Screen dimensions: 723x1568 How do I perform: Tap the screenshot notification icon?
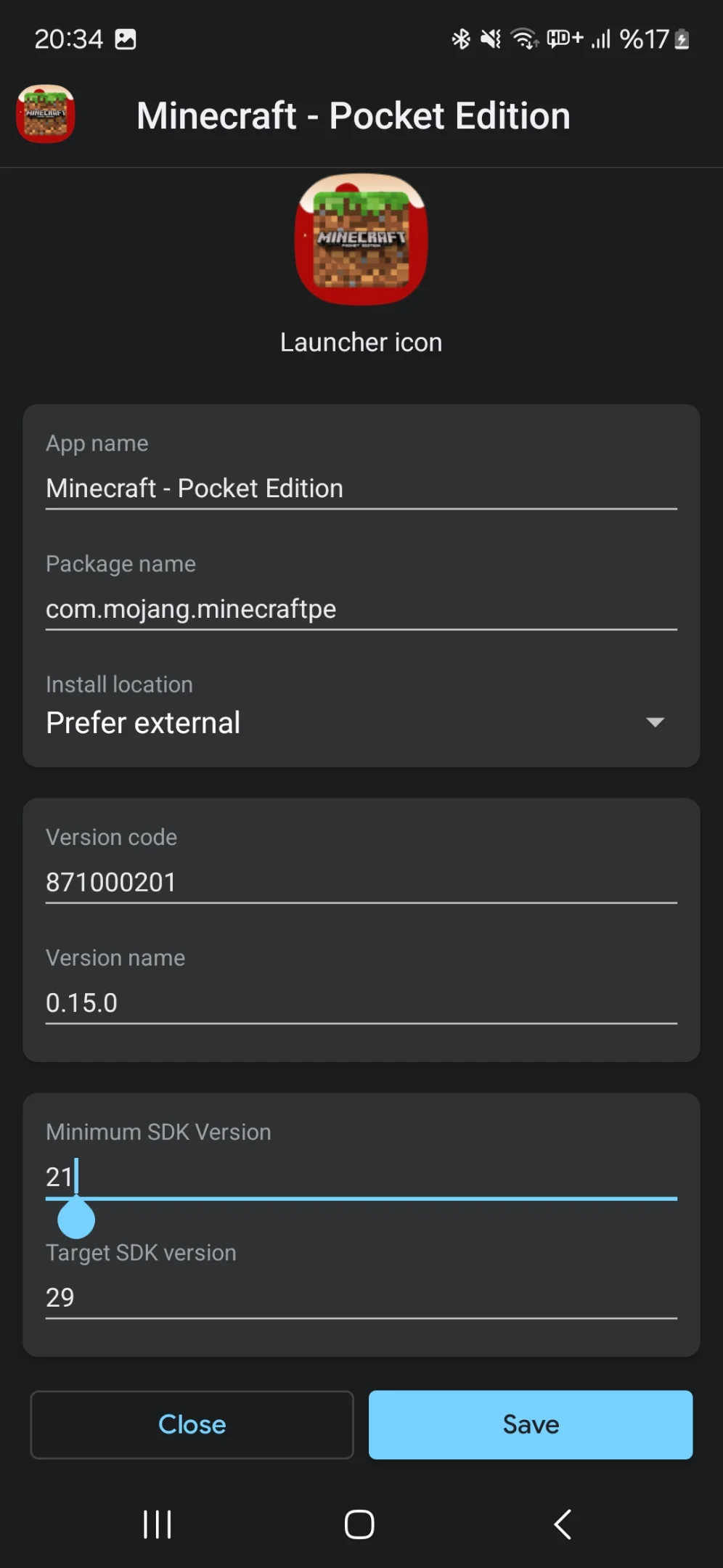[x=126, y=39]
